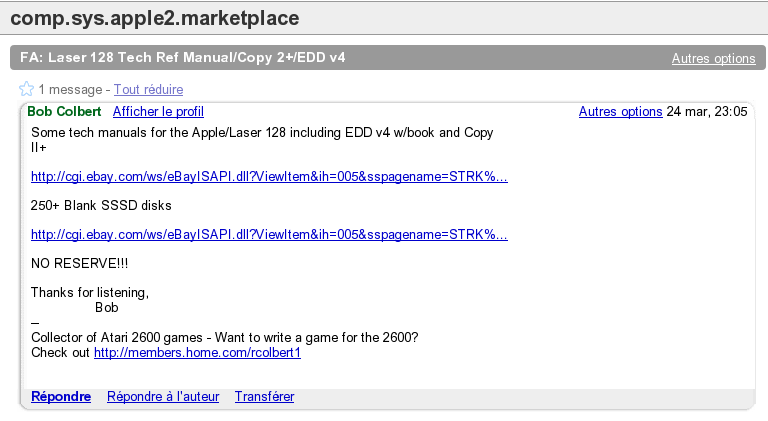Click Répondre à l'auteur
The height and width of the screenshot is (421, 768).
(163, 397)
